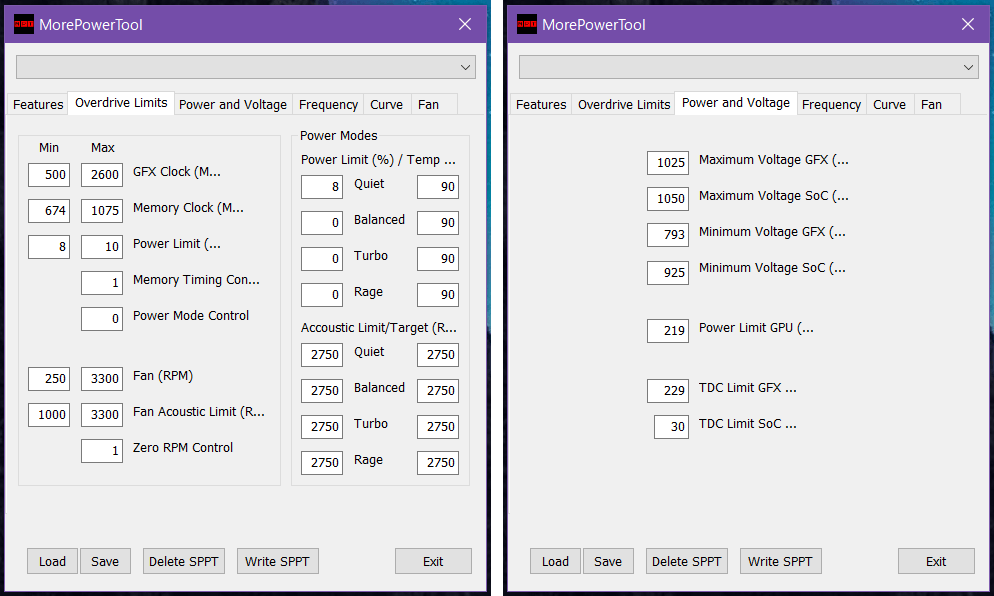Close the right MorePowerTool window

[968, 24]
